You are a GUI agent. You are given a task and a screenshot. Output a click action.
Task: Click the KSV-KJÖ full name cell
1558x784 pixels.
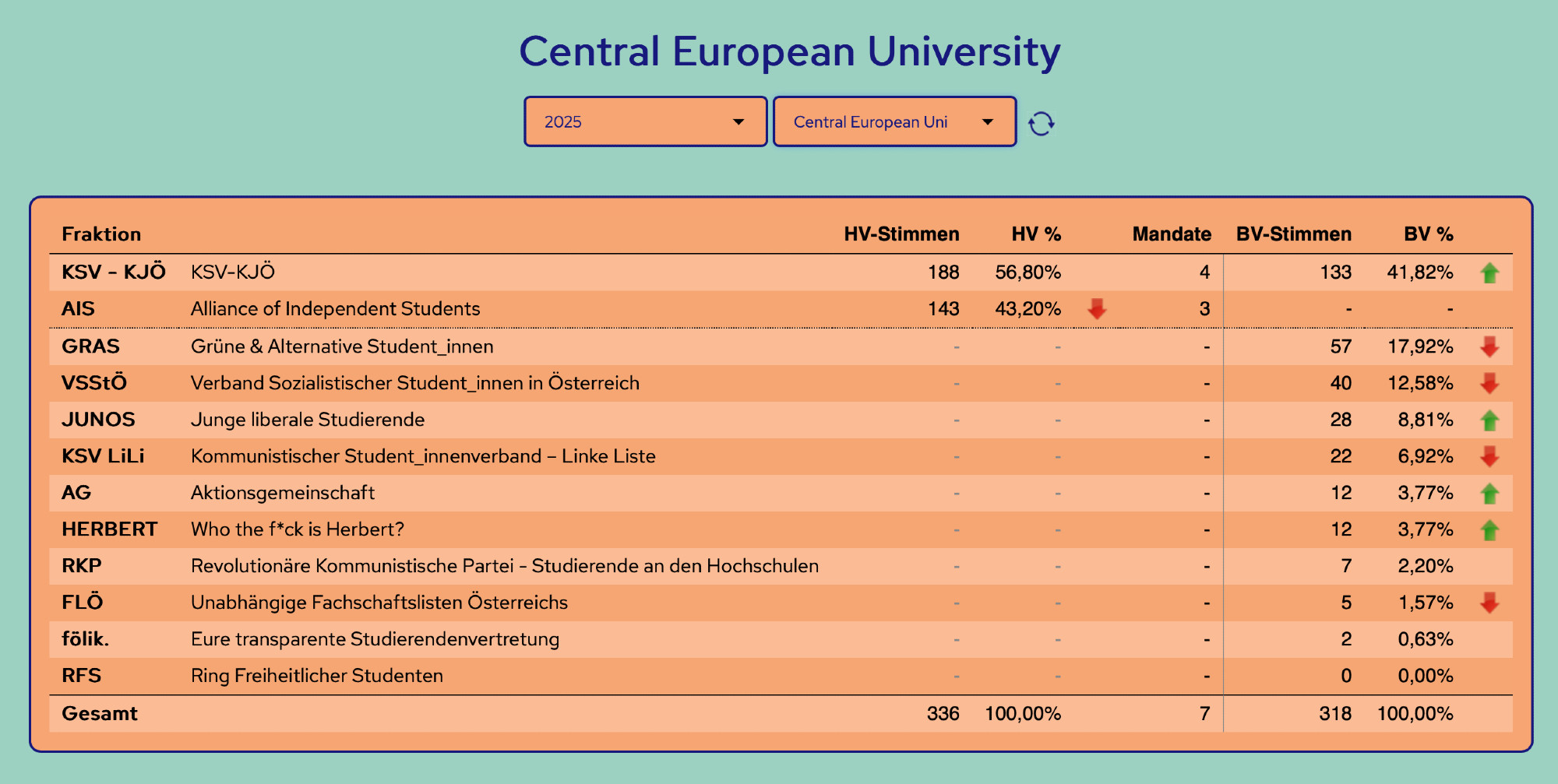pyautogui.click(x=233, y=272)
